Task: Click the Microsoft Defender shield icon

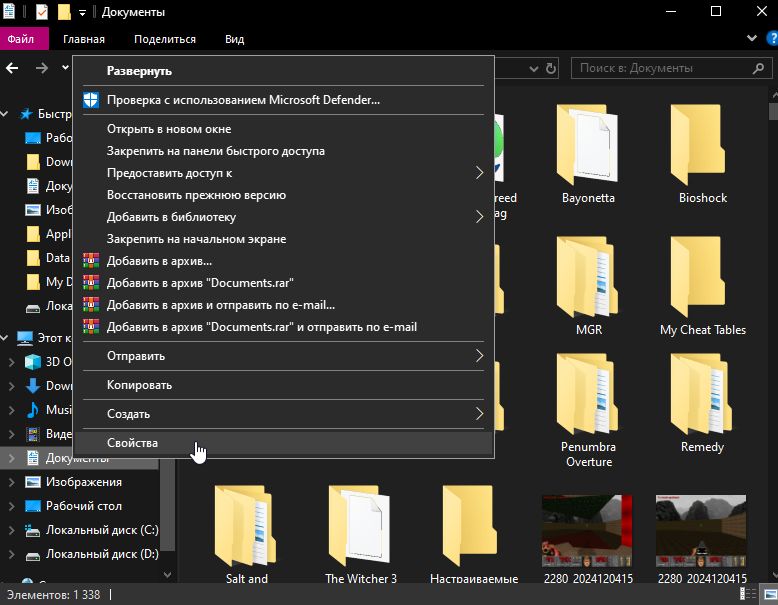Action: click(91, 100)
